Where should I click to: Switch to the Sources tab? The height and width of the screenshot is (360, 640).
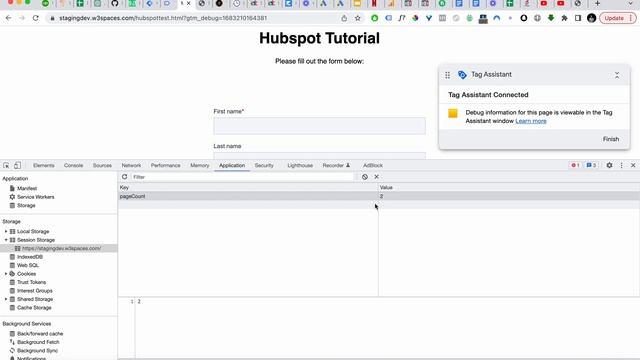tap(102, 165)
